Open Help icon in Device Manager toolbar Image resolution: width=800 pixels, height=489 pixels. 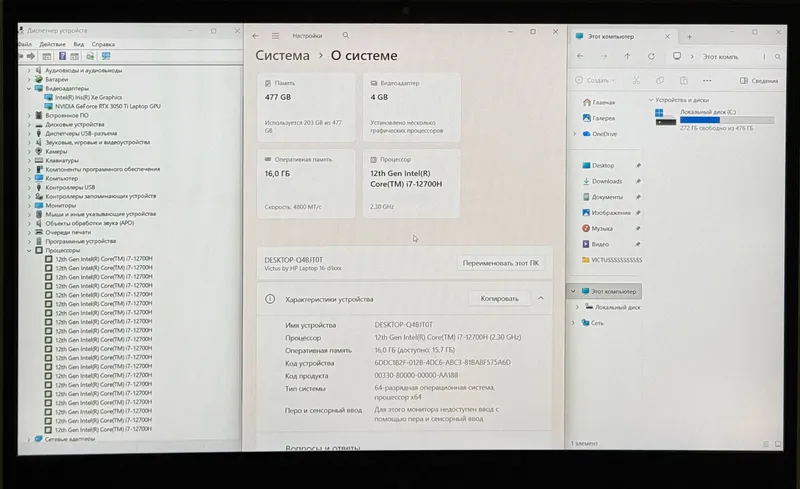tap(62, 56)
